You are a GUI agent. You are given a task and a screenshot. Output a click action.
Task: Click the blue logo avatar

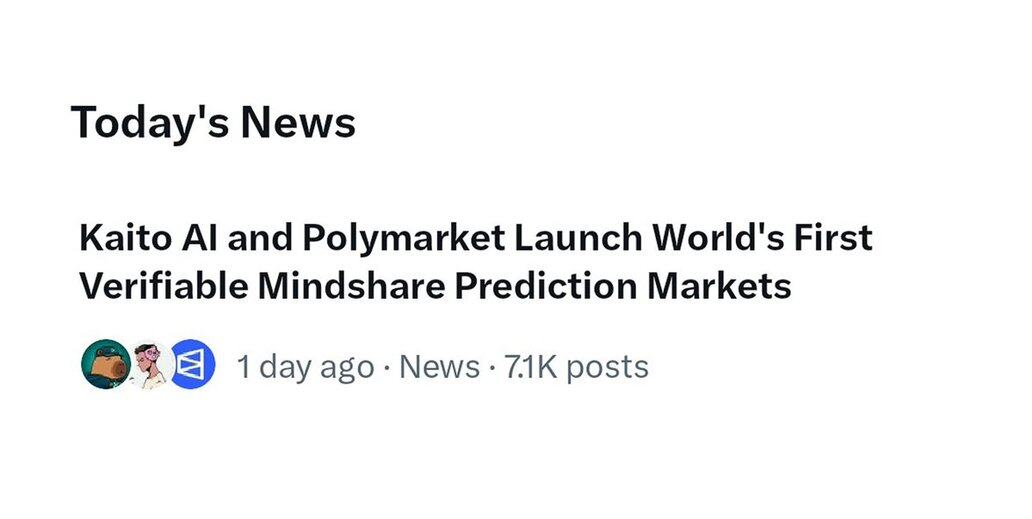click(193, 366)
